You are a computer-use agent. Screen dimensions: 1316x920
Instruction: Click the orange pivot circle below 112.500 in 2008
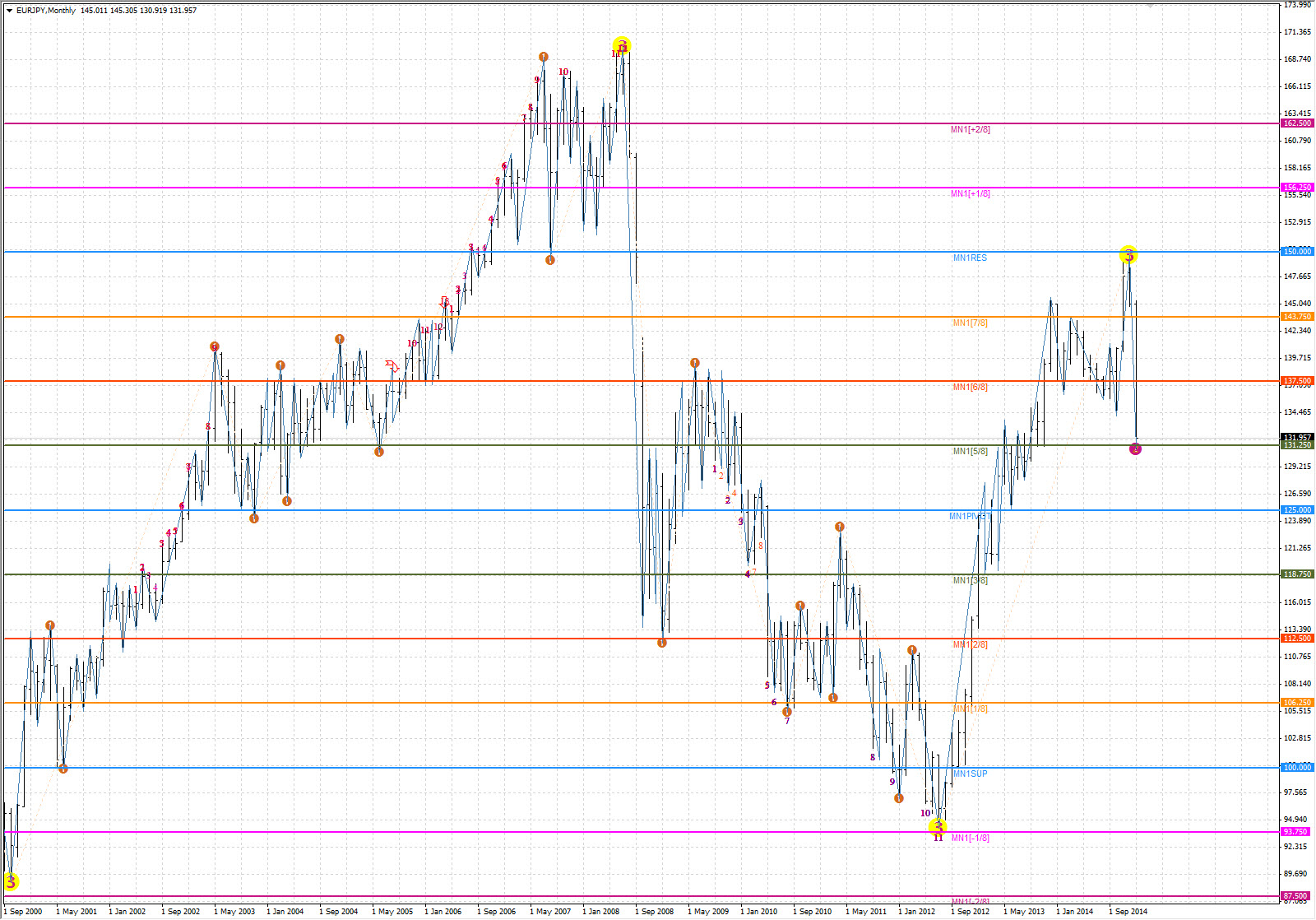point(662,643)
